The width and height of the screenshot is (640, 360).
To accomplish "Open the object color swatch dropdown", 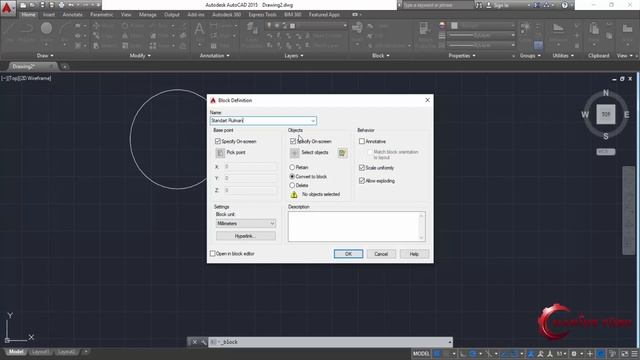I will tap(482, 25).
